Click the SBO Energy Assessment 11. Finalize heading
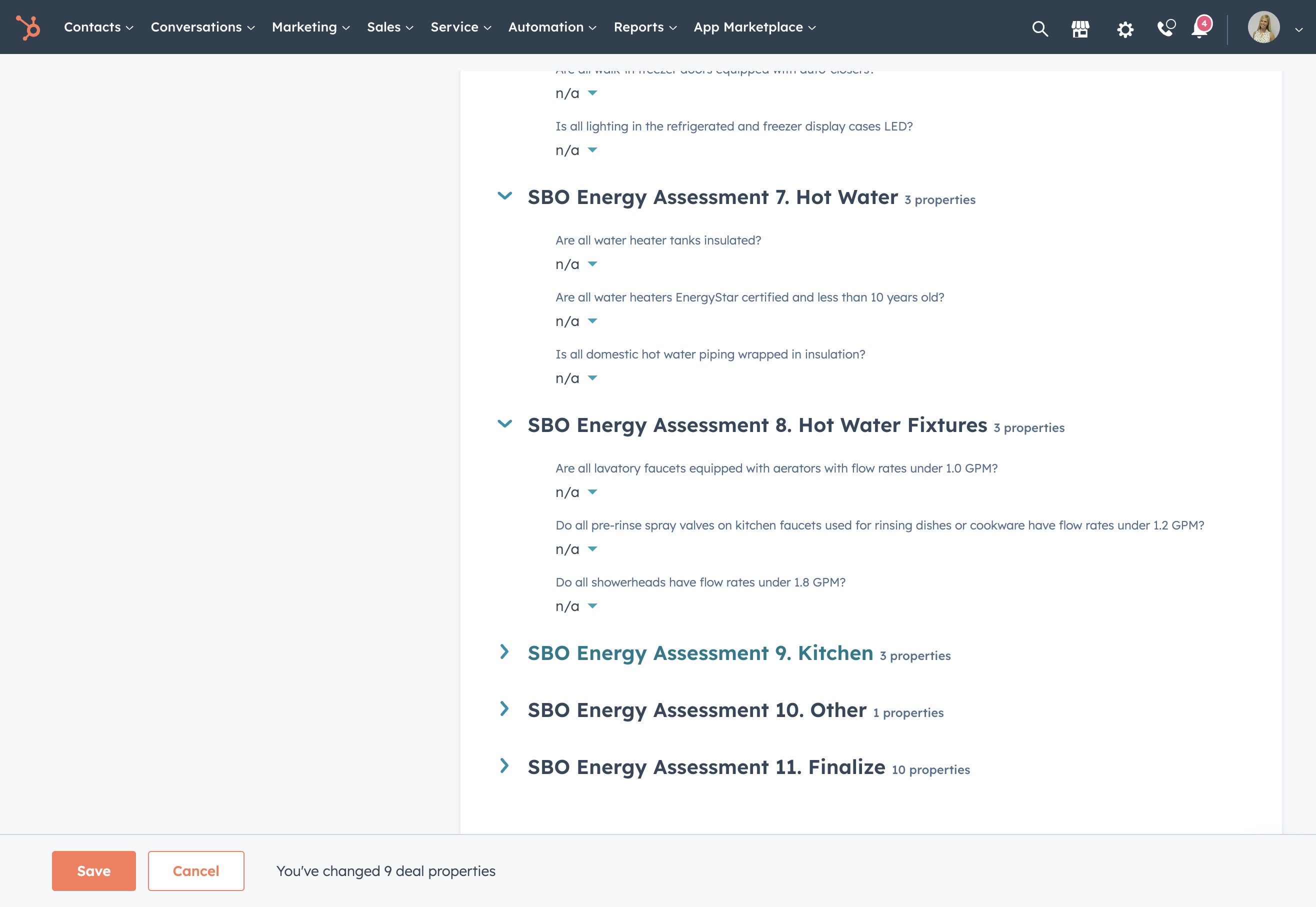The image size is (1316, 907). click(x=706, y=766)
